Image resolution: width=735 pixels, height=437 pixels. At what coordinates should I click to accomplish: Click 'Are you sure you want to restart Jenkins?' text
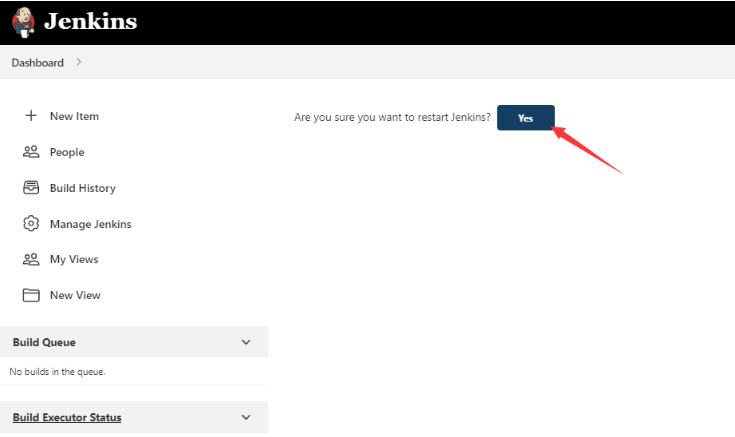pos(392,117)
